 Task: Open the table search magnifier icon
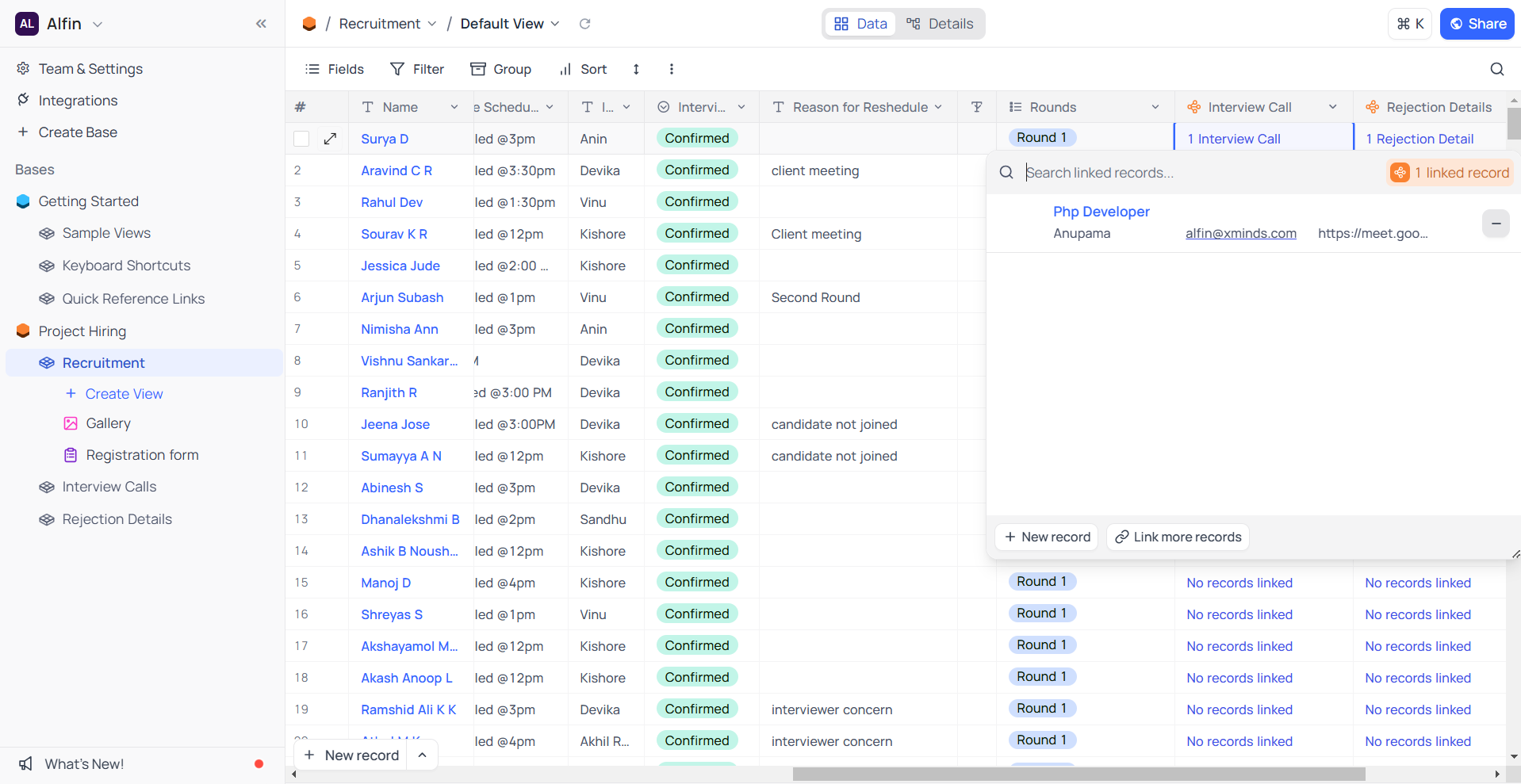(1496, 69)
